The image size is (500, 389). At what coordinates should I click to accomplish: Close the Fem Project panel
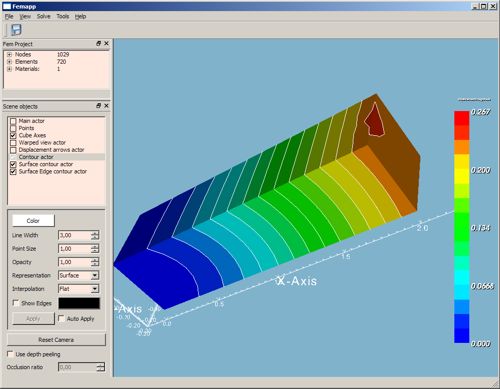click(106, 43)
